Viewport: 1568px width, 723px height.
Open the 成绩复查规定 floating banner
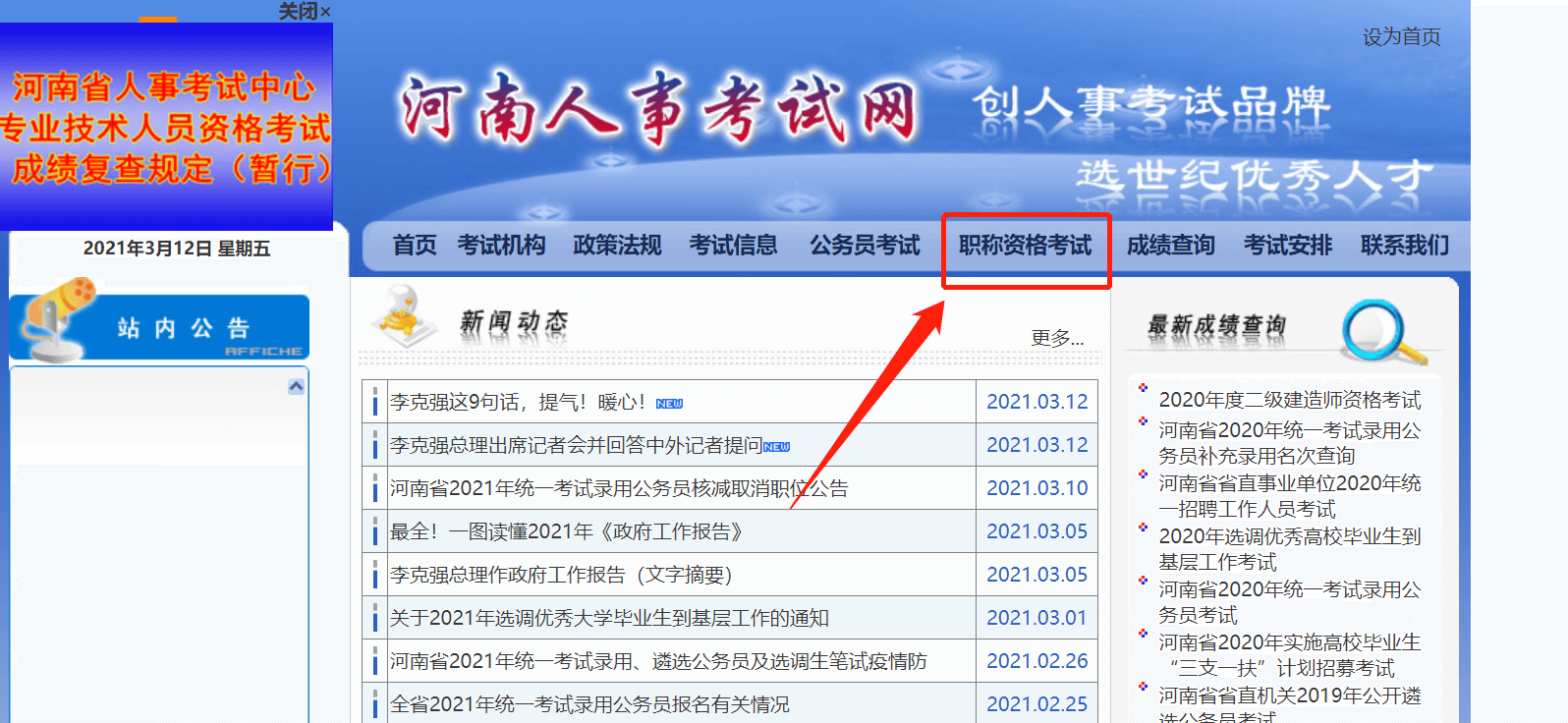pos(166,127)
